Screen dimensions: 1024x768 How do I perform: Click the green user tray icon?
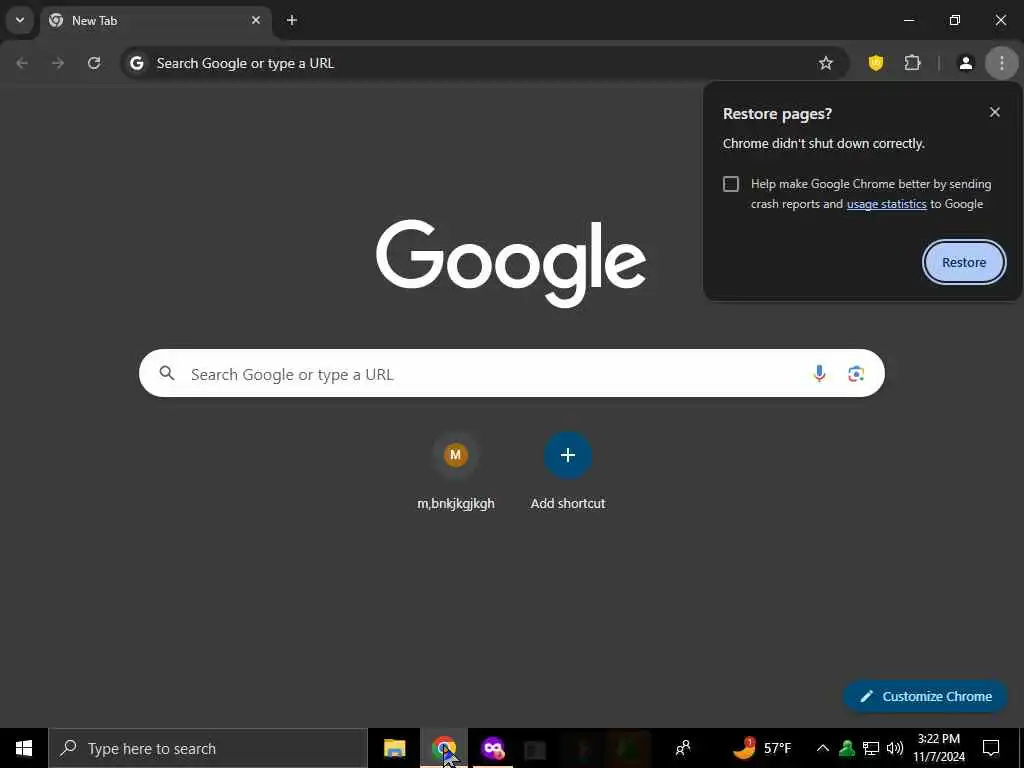(x=847, y=748)
